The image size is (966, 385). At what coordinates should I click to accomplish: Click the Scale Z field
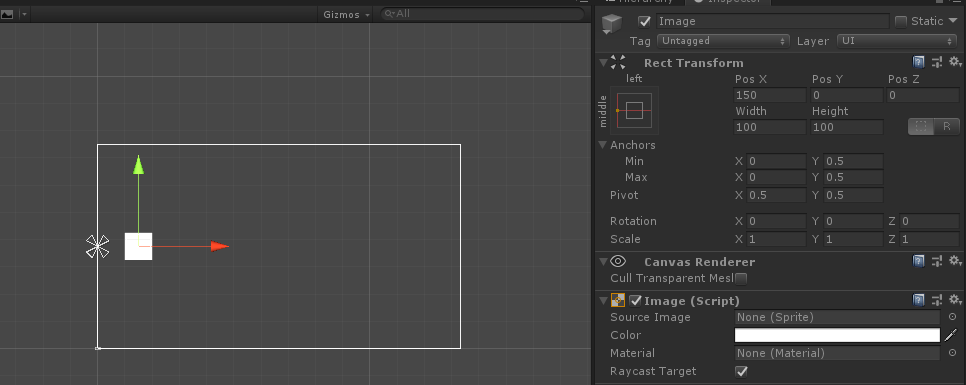tap(930, 239)
